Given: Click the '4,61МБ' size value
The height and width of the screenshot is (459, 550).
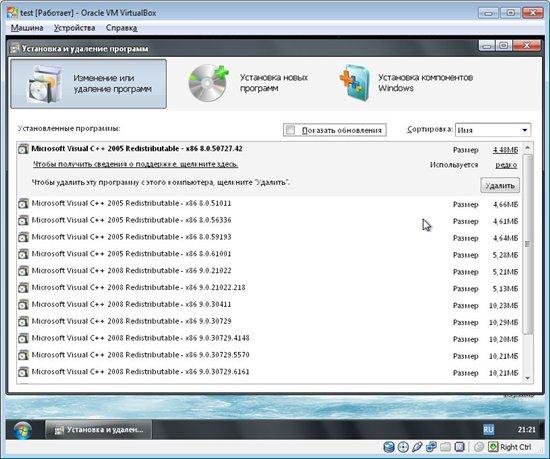Looking at the screenshot, I should 505,221.
